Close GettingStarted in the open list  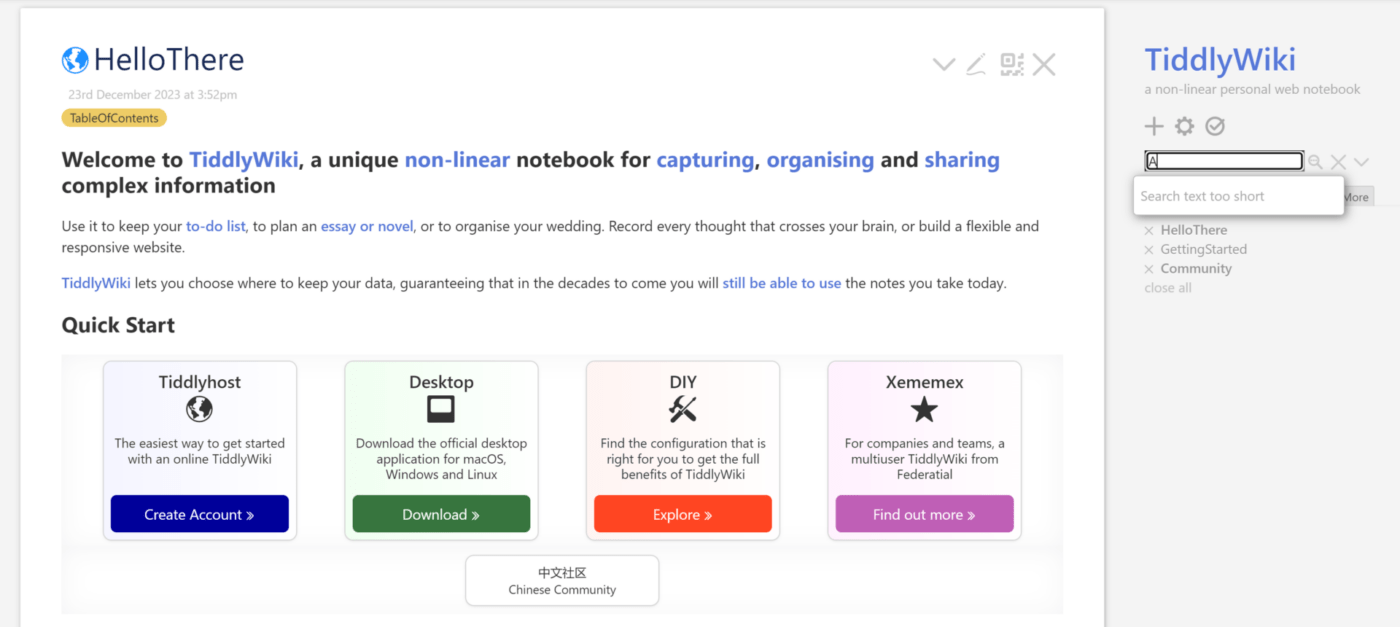tap(1149, 250)
